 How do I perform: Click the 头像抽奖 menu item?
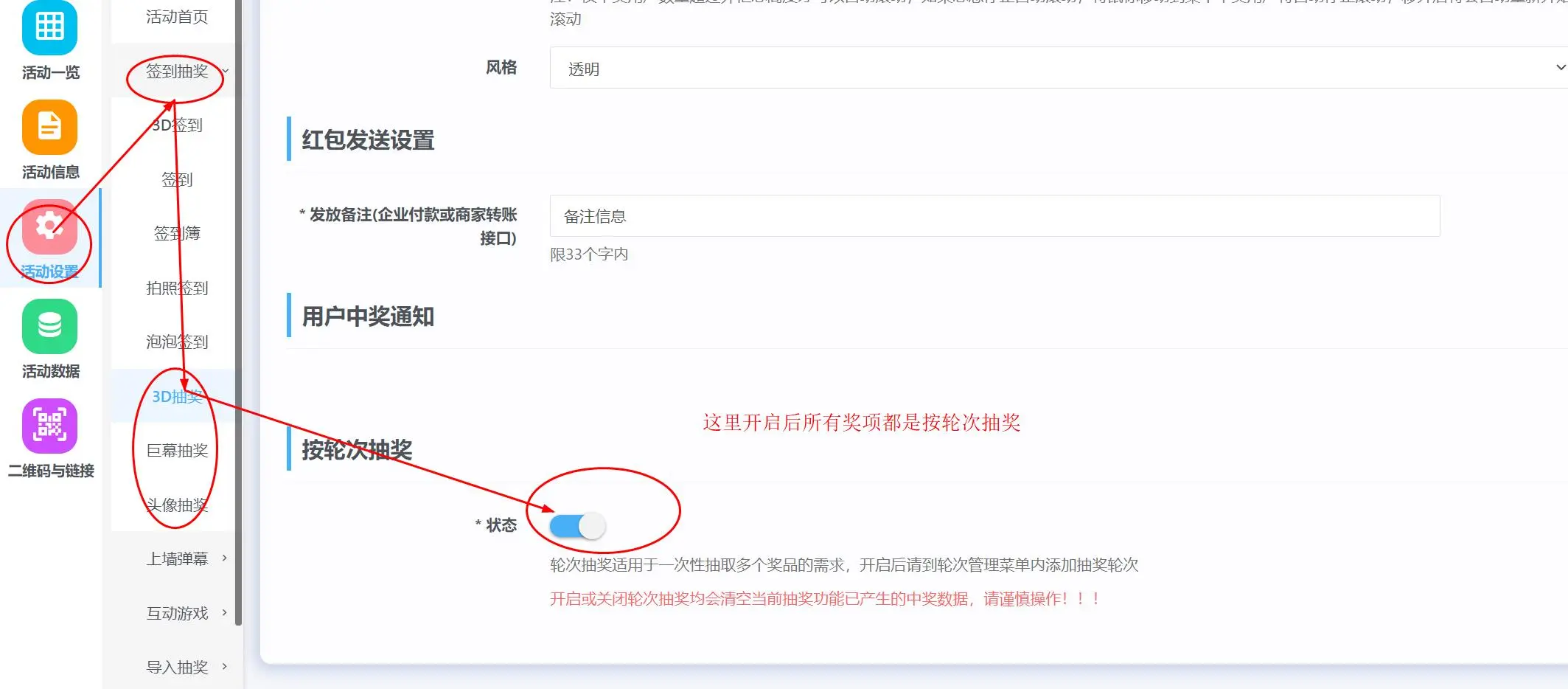tap(177, 505)
